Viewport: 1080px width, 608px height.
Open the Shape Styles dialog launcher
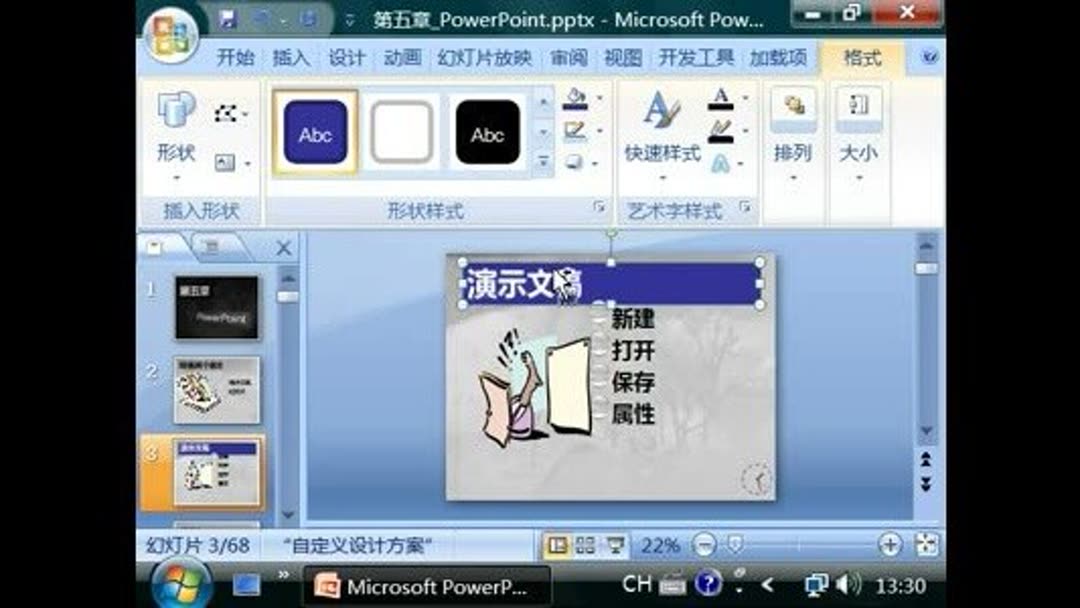coord(598,205)
